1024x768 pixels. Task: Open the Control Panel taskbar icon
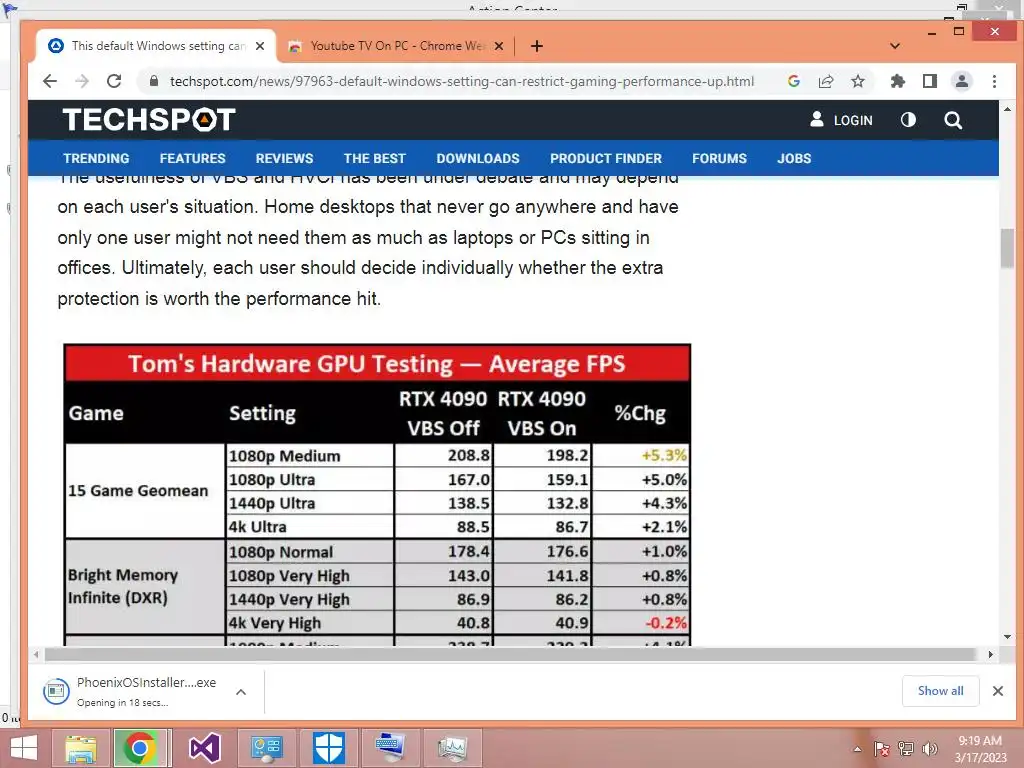click(x=266, y=748)
